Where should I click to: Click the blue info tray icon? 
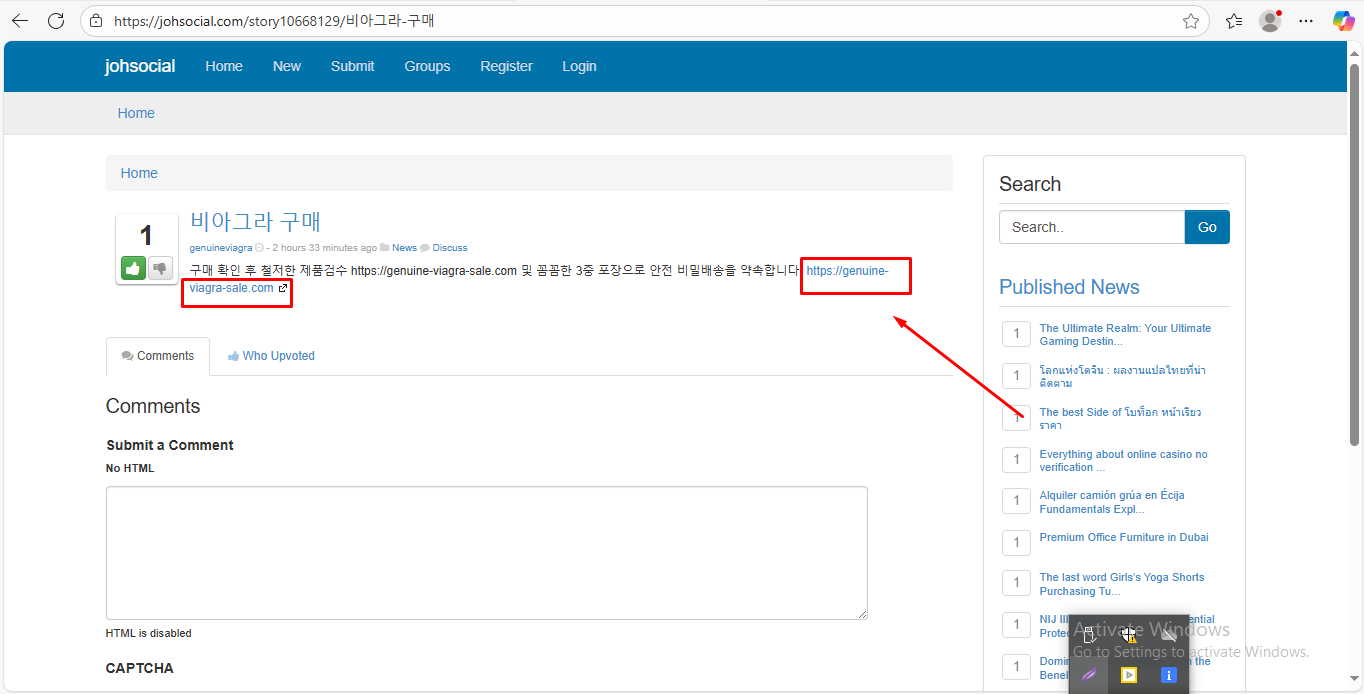1167,675
